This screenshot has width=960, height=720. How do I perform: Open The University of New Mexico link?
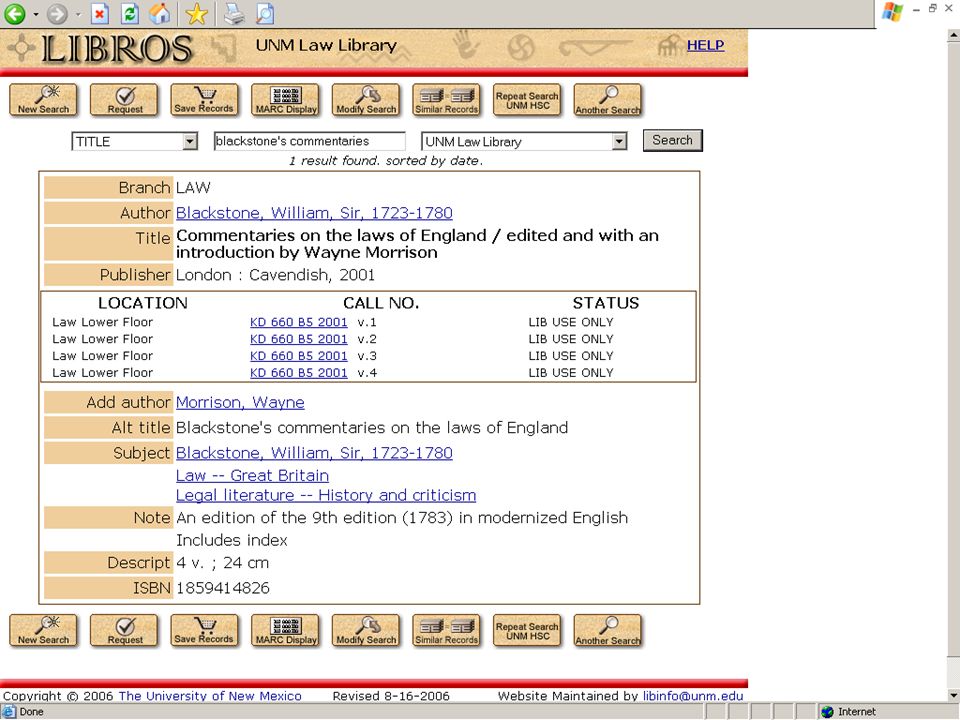(210, 696)
